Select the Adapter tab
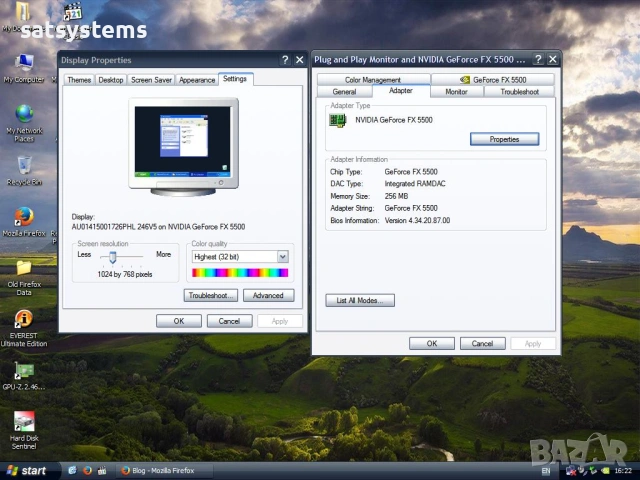The width and height of the screenshot is (640, 480). pos(401,91)
